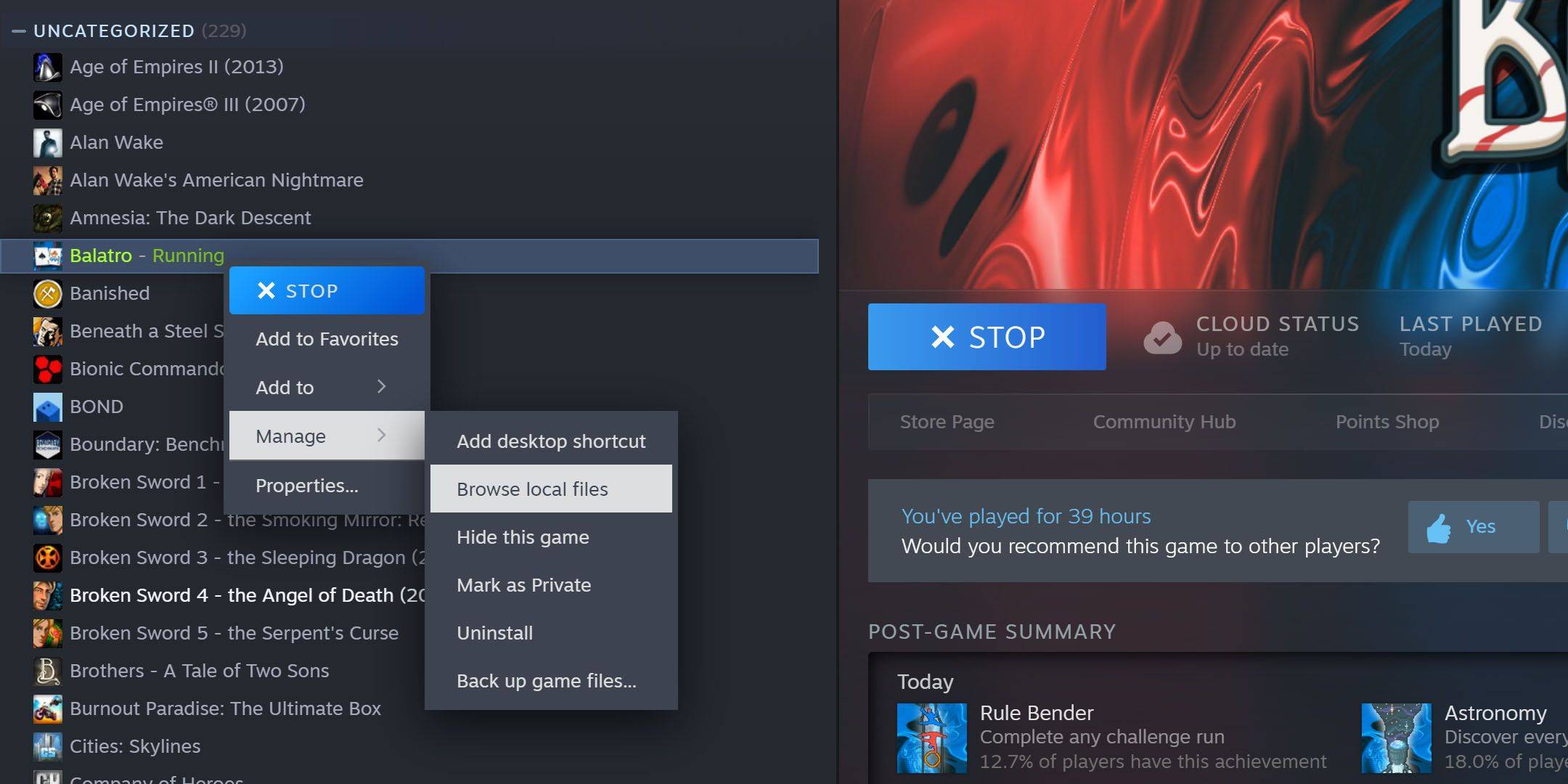Click the Balatro game icon in sidebar
1568x784 pixels.
point(47,256)
